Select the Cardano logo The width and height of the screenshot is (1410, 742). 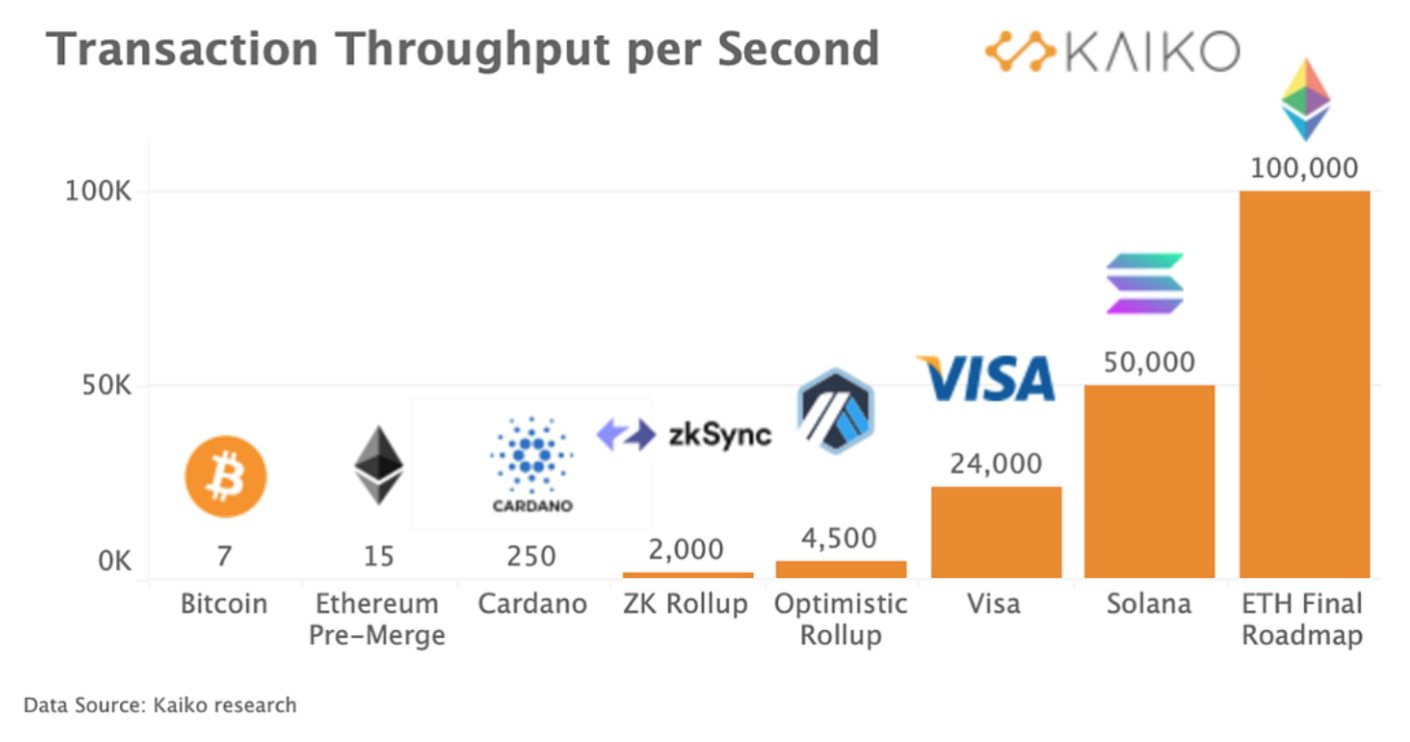532,465
